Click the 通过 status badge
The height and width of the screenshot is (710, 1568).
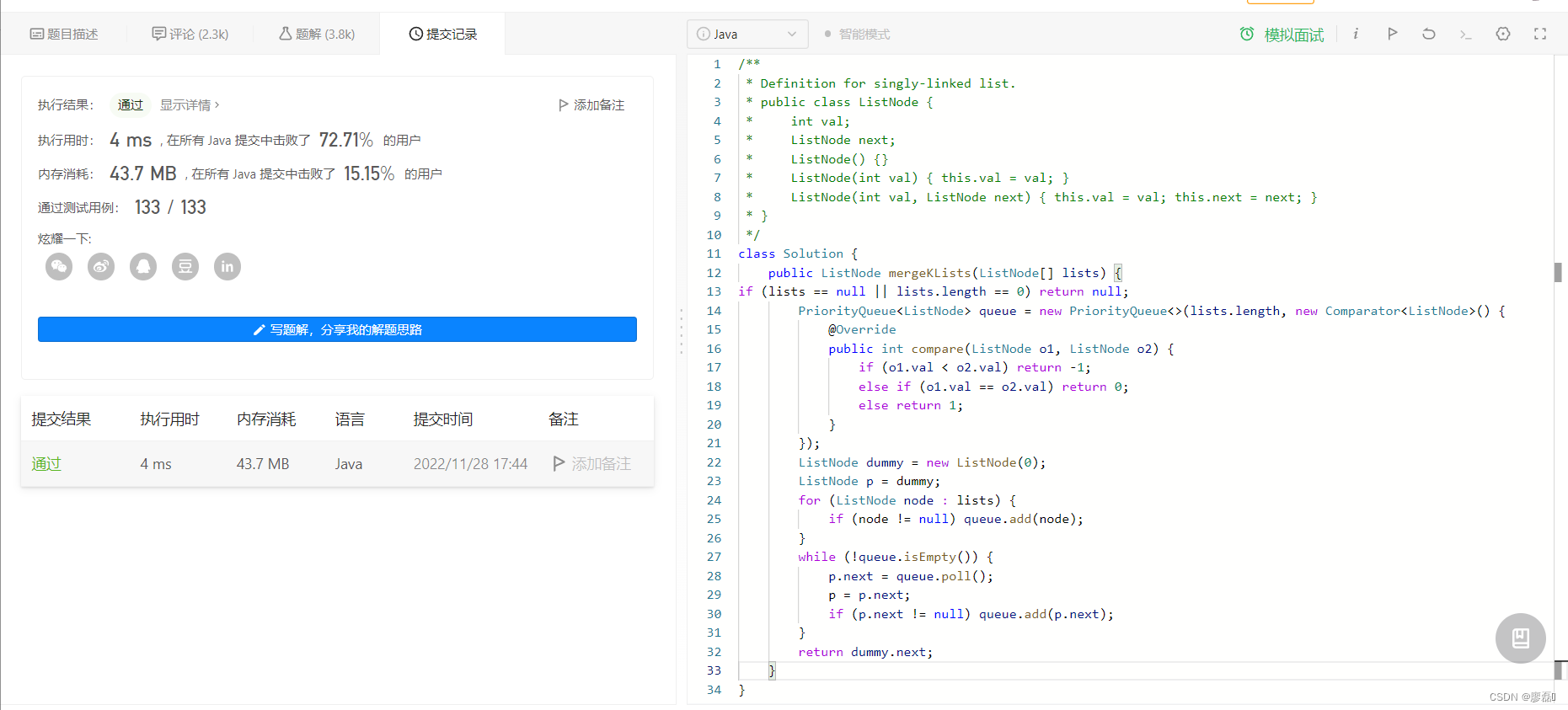131,105
